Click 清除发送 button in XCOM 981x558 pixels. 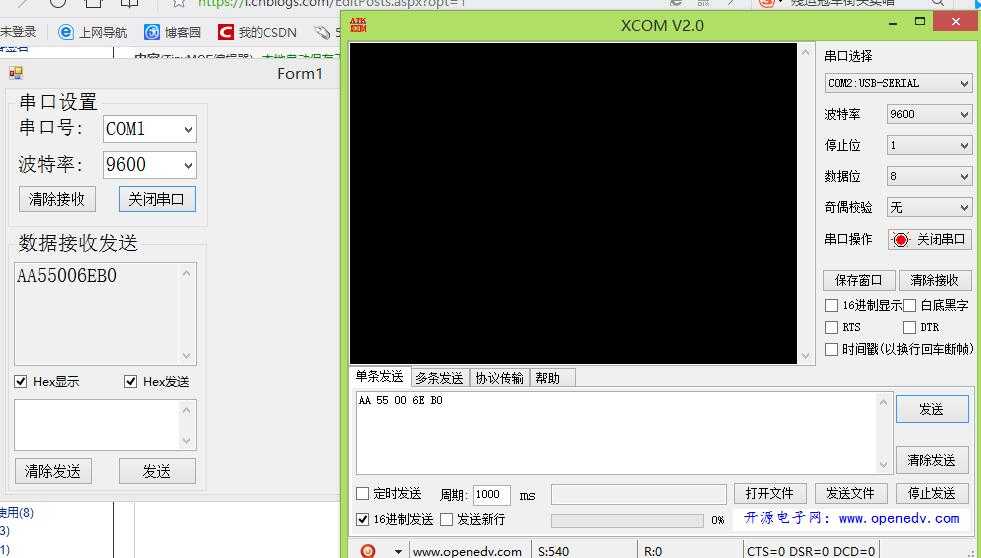tap(932, 460)
